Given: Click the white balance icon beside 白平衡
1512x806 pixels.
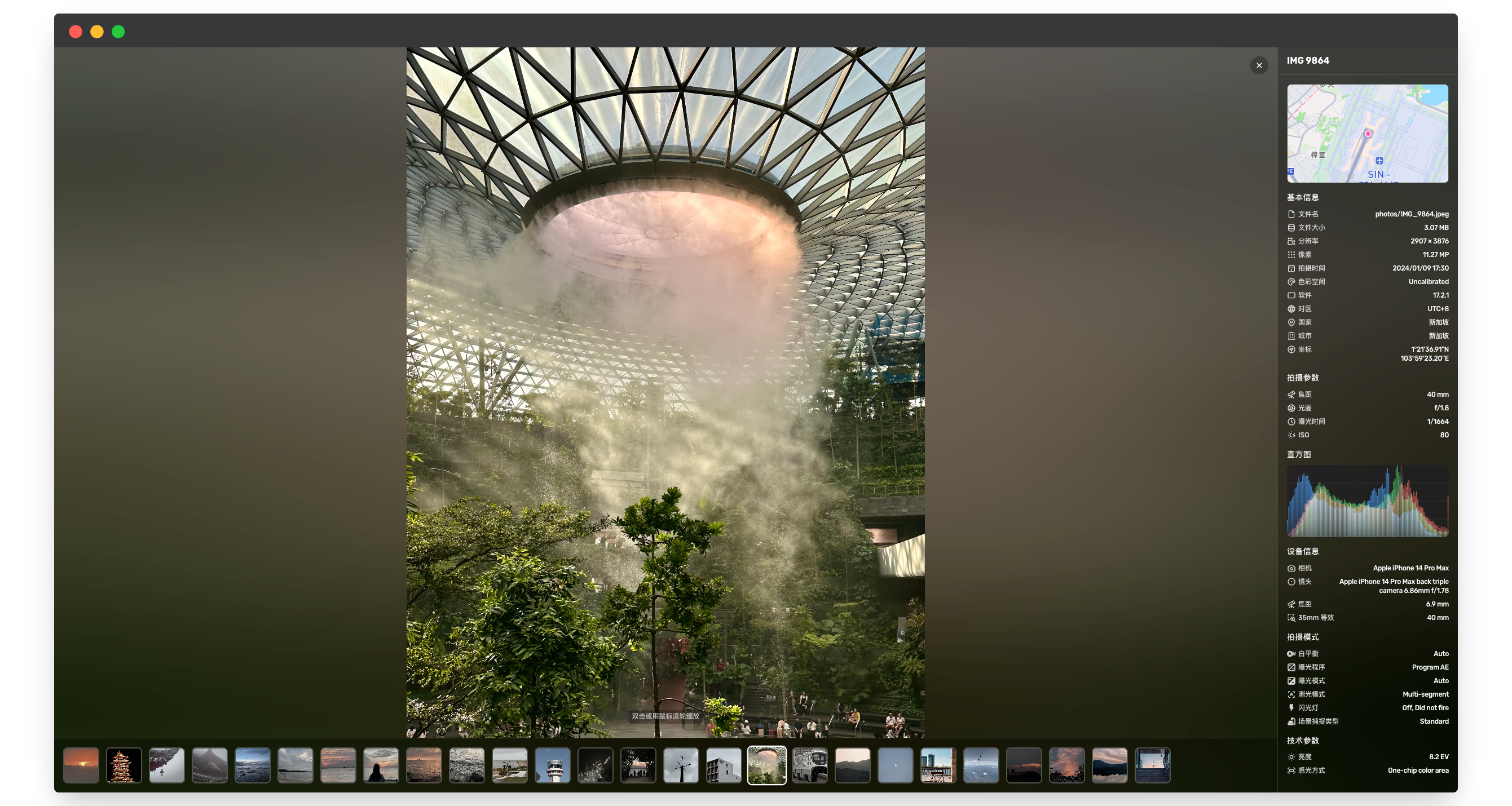Looking at the screenshot, I should tap(1291, 653).
